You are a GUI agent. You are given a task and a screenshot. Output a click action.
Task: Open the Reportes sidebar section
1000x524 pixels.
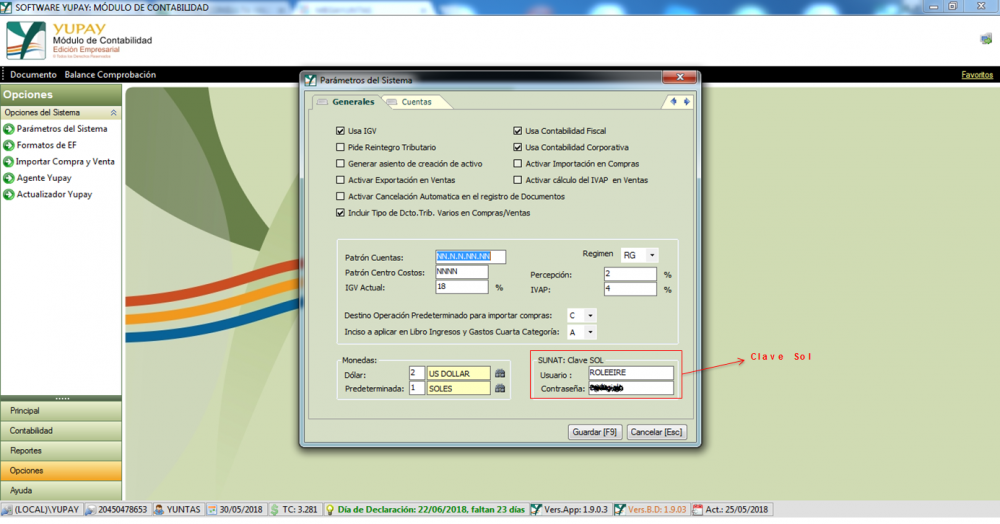pos(61,451)
